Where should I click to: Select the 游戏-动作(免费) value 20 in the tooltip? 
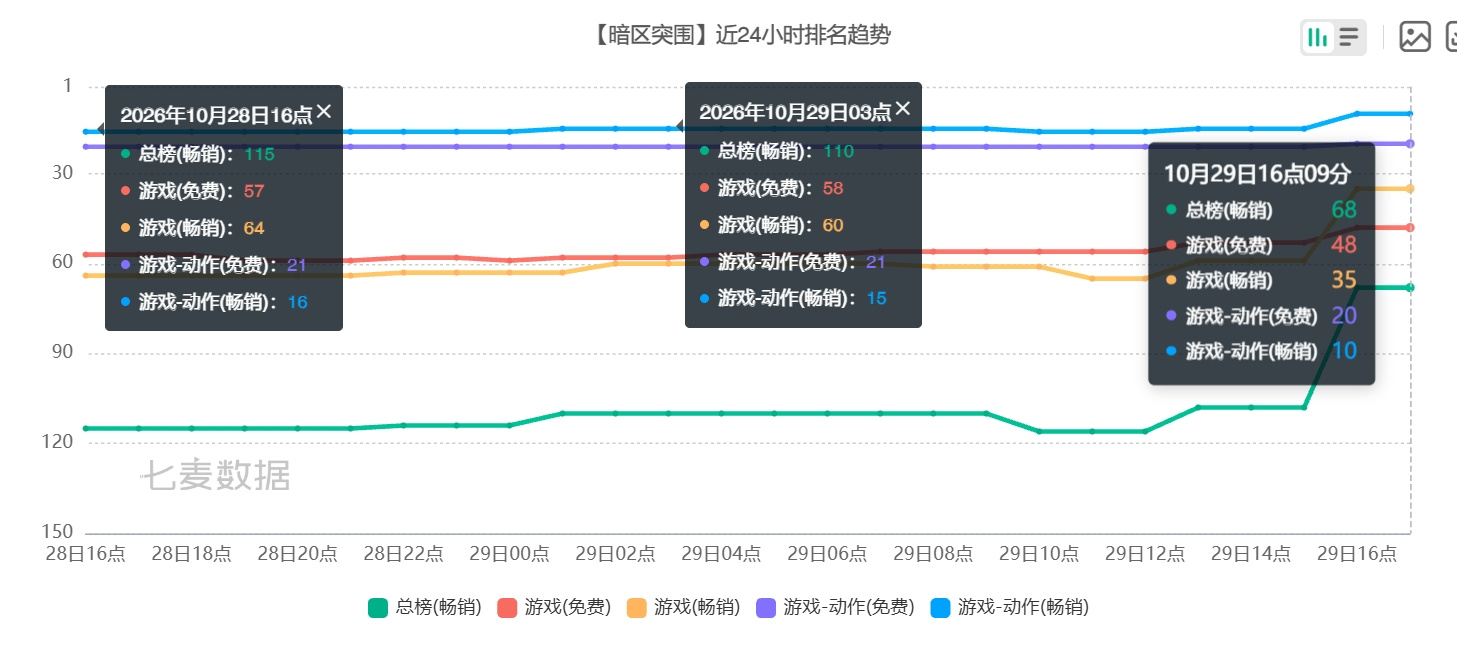(1344, 316)
